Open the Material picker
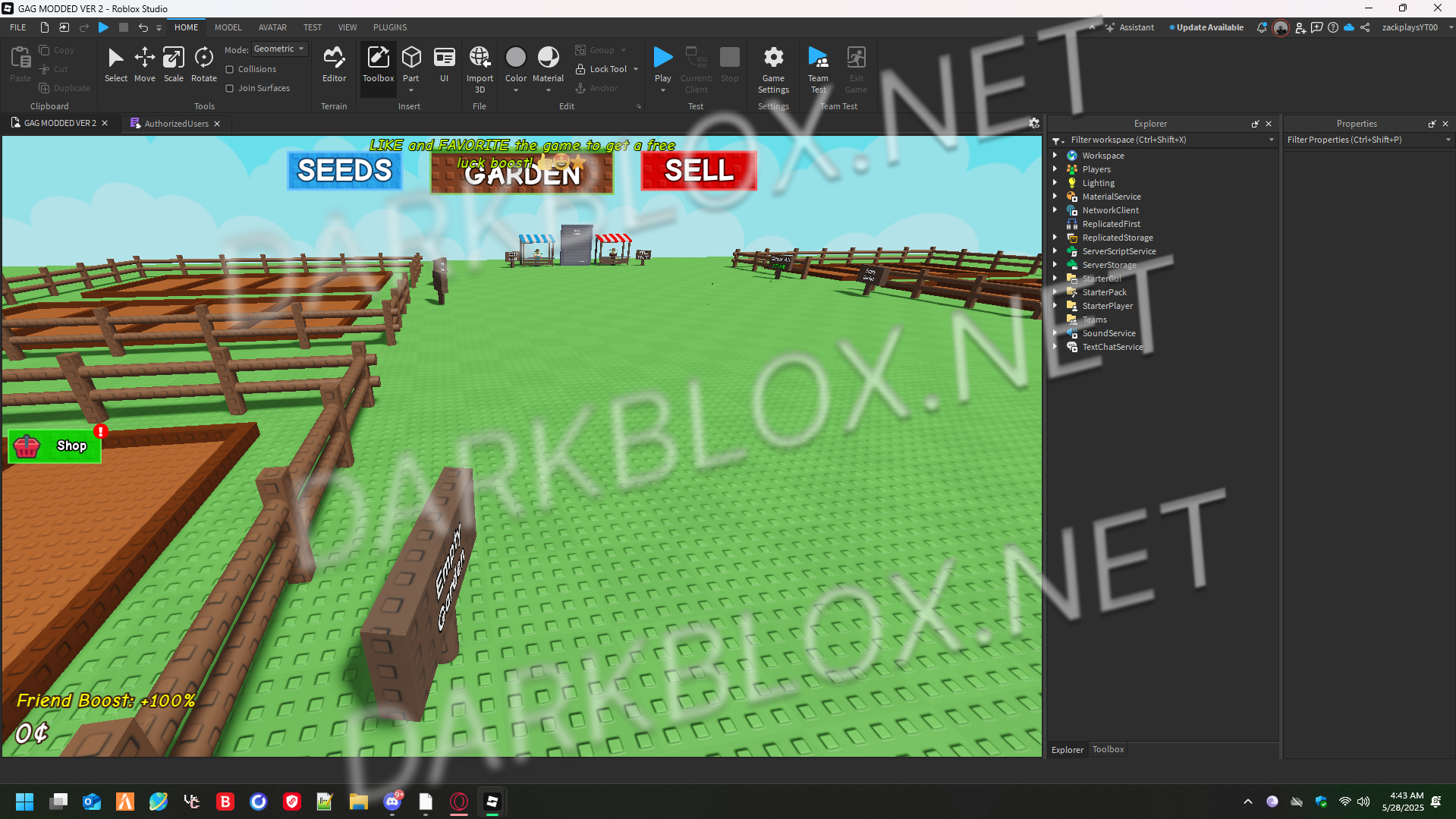Image resolution: width=1456 pixels, height=819 pixels. point(548,65)
